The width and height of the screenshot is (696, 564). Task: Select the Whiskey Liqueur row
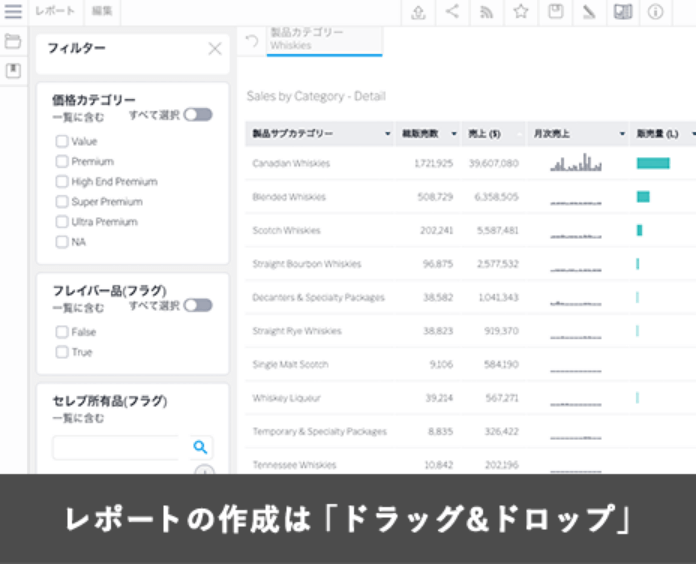click(471, 398)
